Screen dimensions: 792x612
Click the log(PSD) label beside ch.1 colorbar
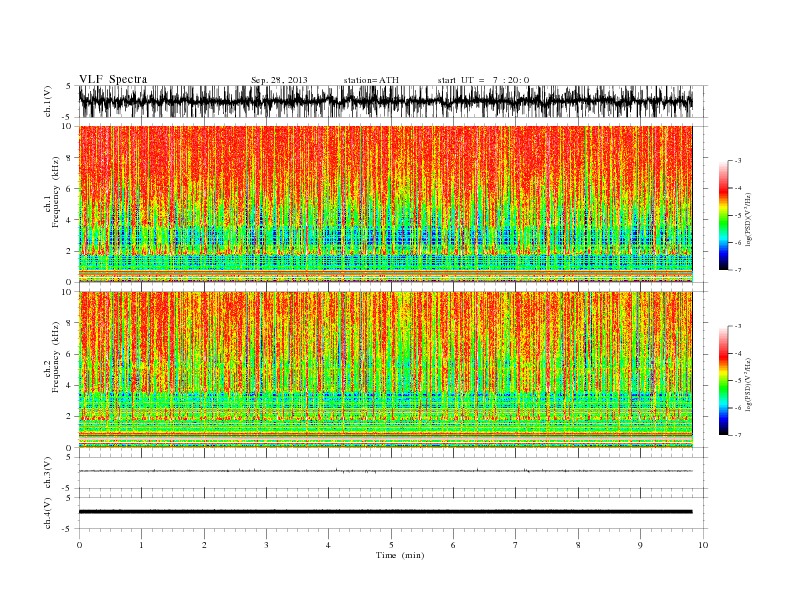(749, 219)
